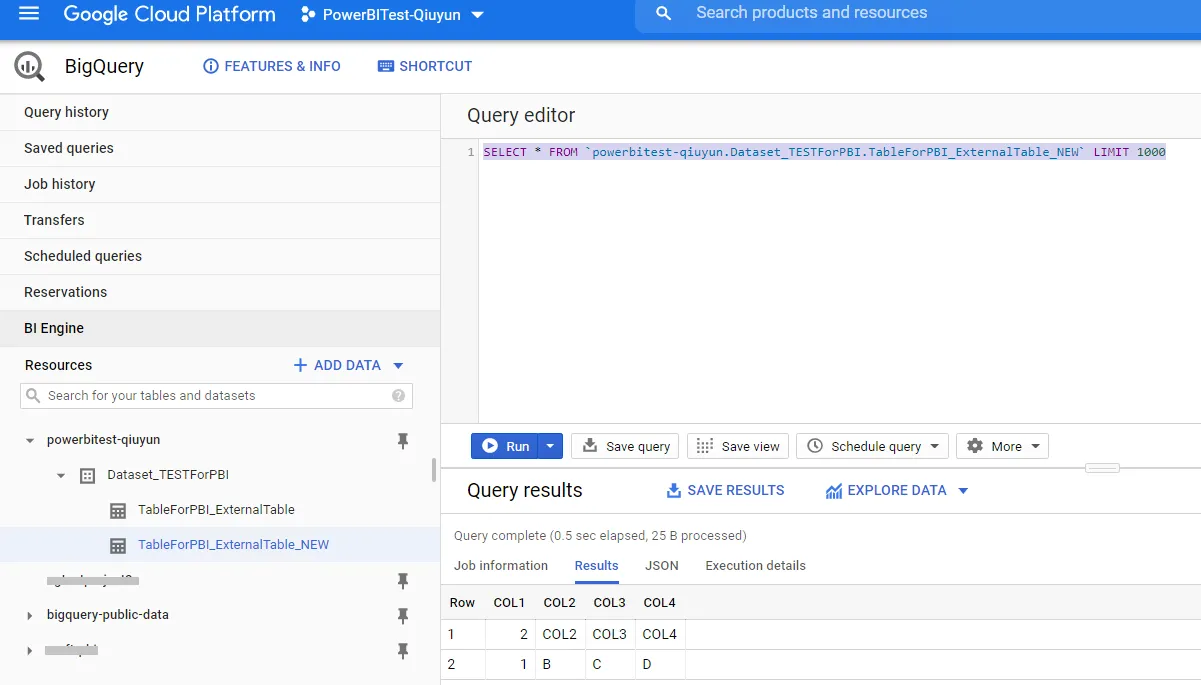The image size is (1201, 685).
Task: Switch to Results tab
Action: click(x=596, y=566)
